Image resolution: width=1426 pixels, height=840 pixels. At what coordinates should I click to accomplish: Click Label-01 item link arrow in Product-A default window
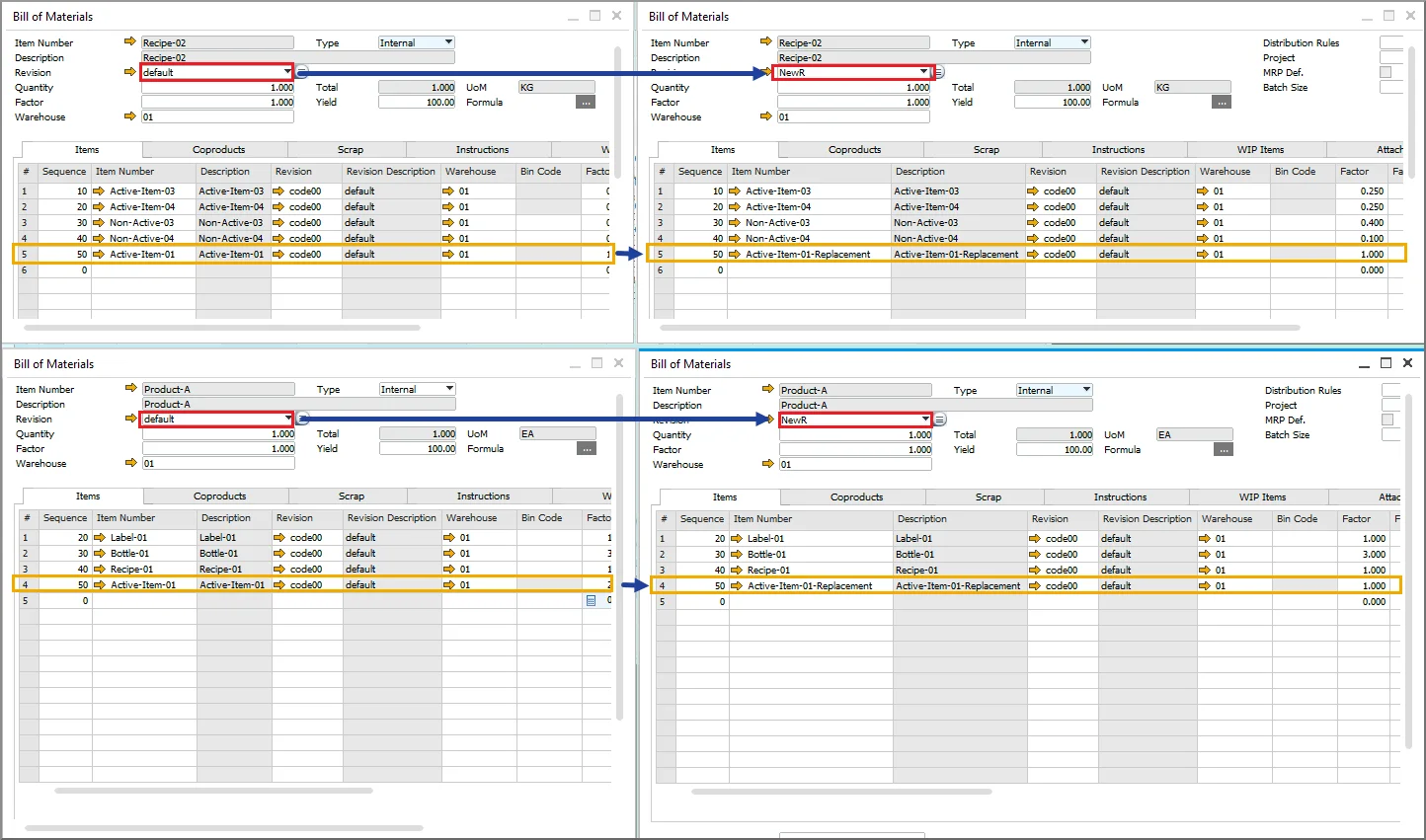coord(99,537)
